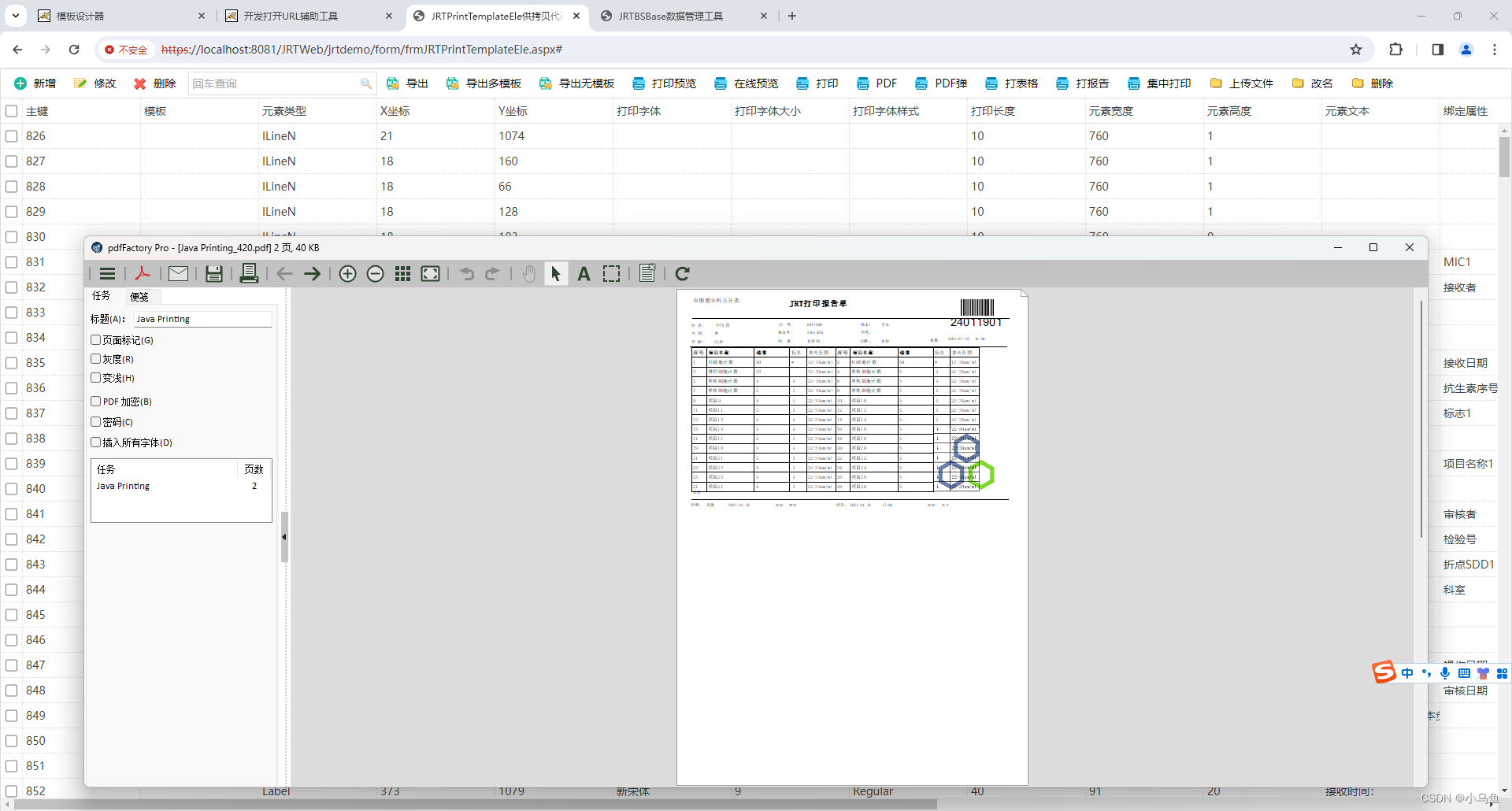Click the delete page note icon
Viewport: 1512px width, 811px height.
click(x=647, y=273)
